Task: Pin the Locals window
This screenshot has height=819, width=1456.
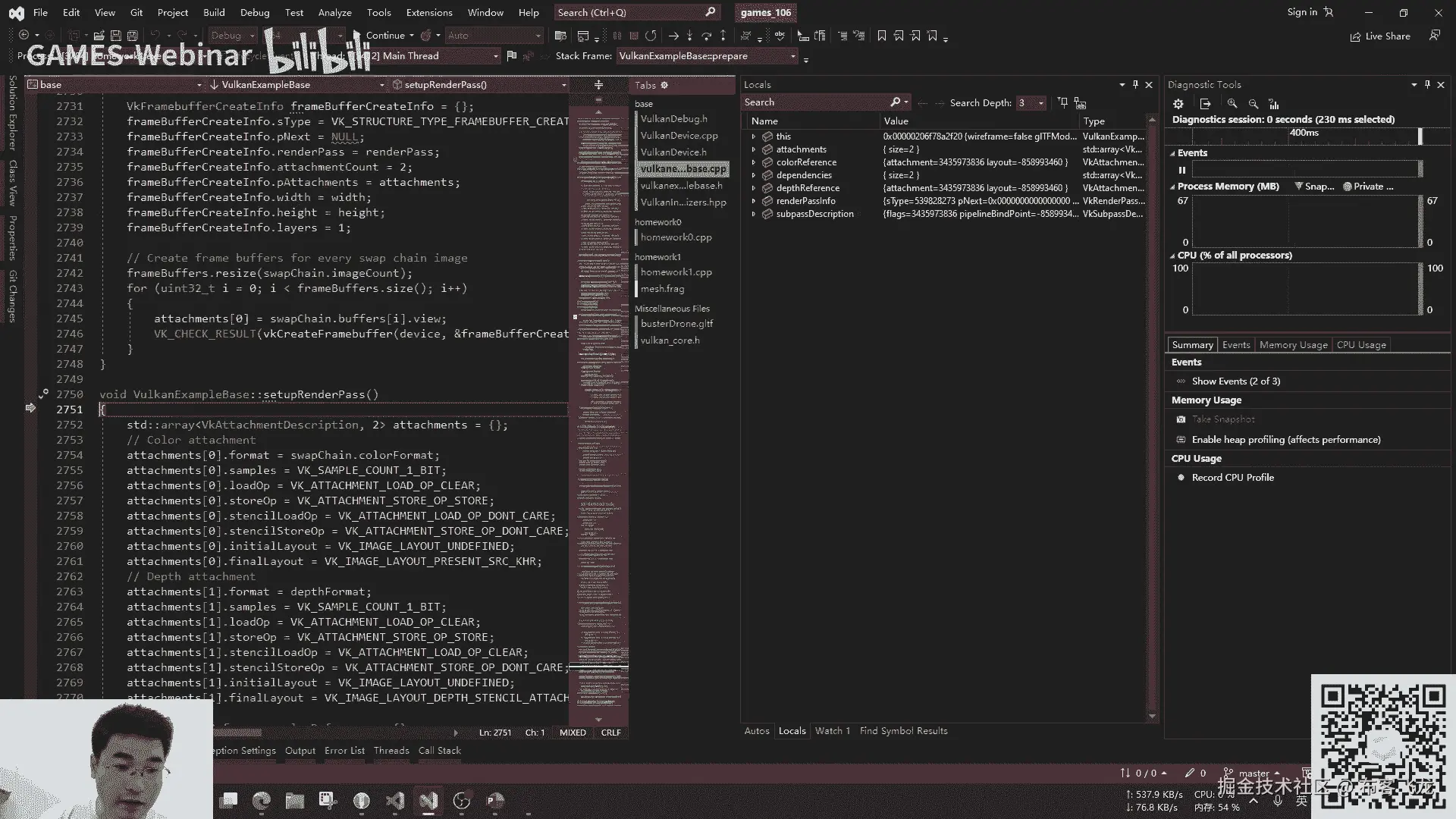Action: pyautogui.click(x=1135, y=85)
